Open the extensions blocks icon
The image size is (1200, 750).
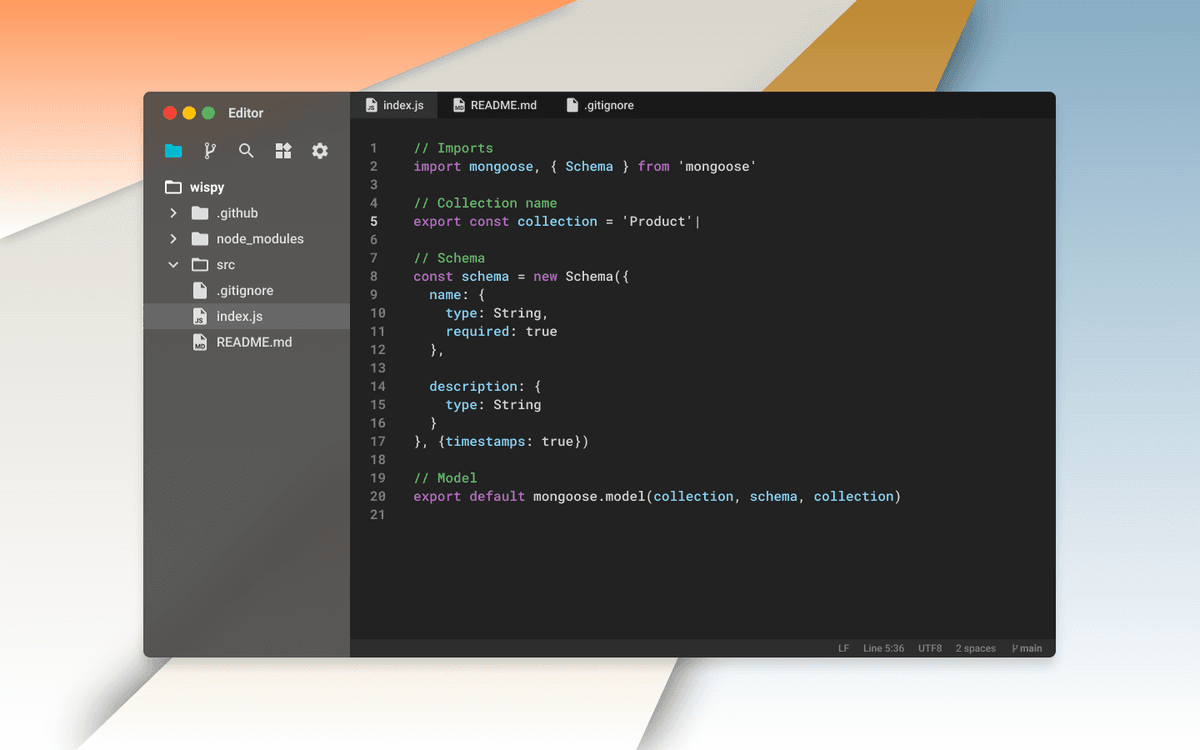coord(283,151)
